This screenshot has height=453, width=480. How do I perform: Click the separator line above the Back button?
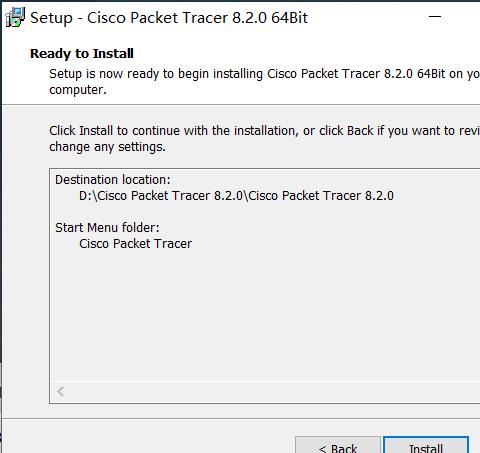(241, 418)
